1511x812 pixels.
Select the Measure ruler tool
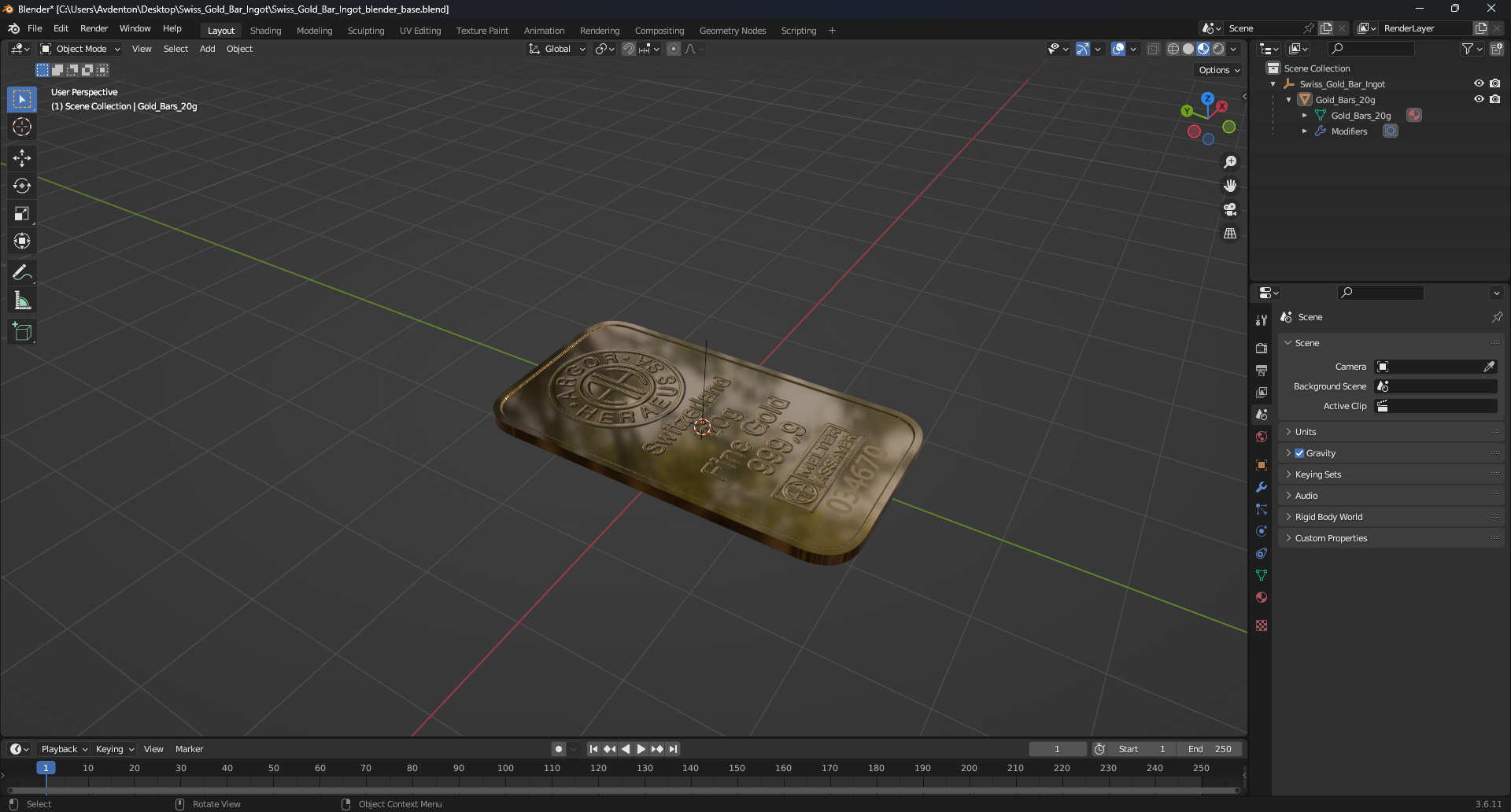[22, 301]
